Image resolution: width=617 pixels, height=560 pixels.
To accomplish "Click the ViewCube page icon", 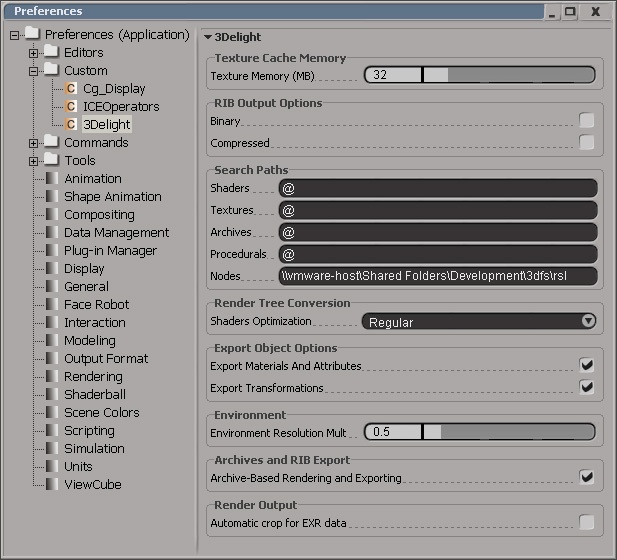I will pos(52,485).
